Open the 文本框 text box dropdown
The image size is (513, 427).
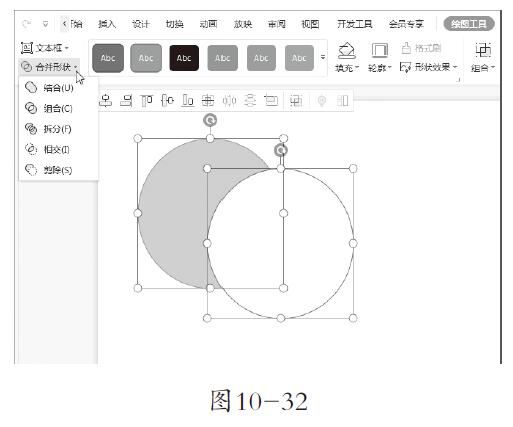[x=45, y=48]
